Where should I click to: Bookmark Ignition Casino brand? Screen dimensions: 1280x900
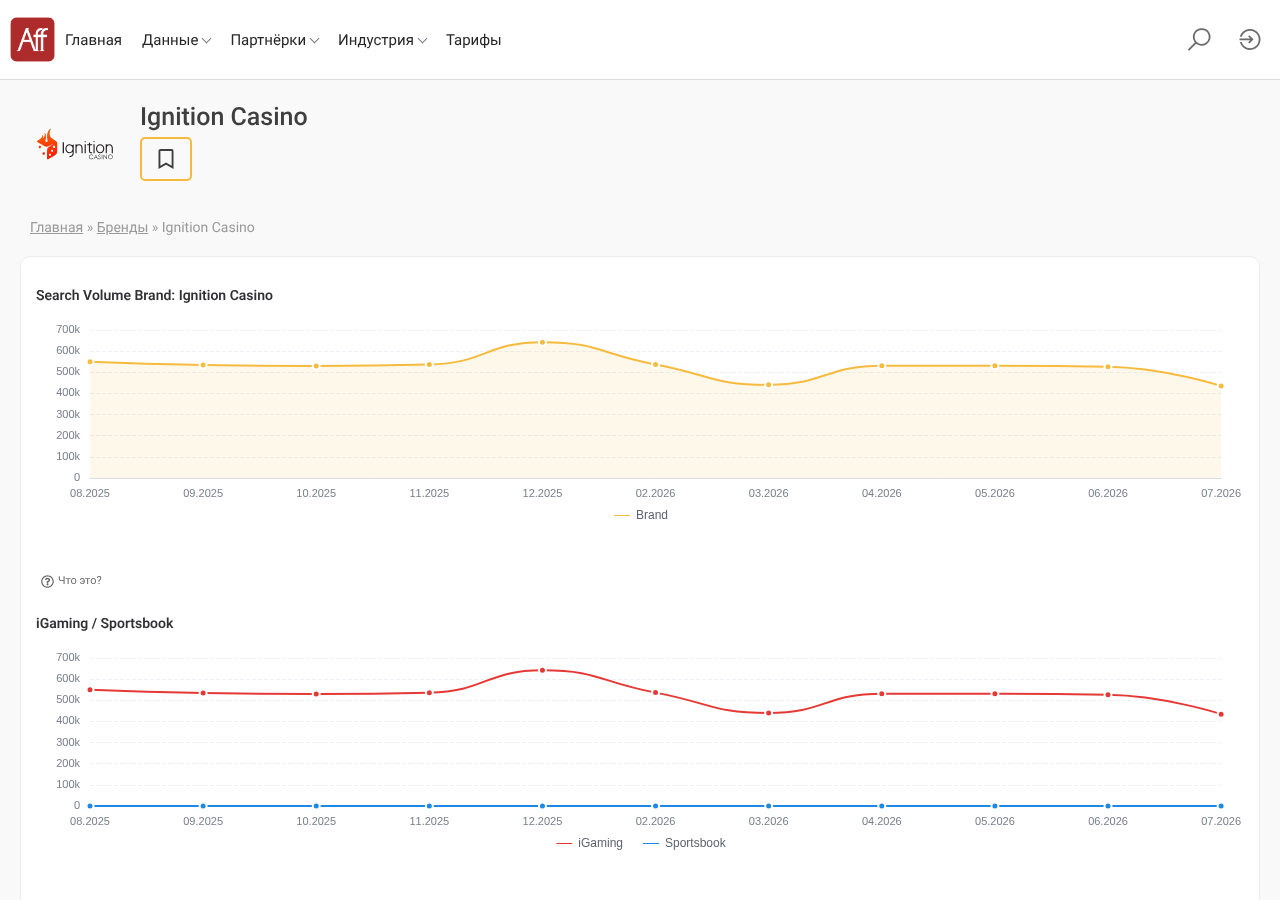166,159
